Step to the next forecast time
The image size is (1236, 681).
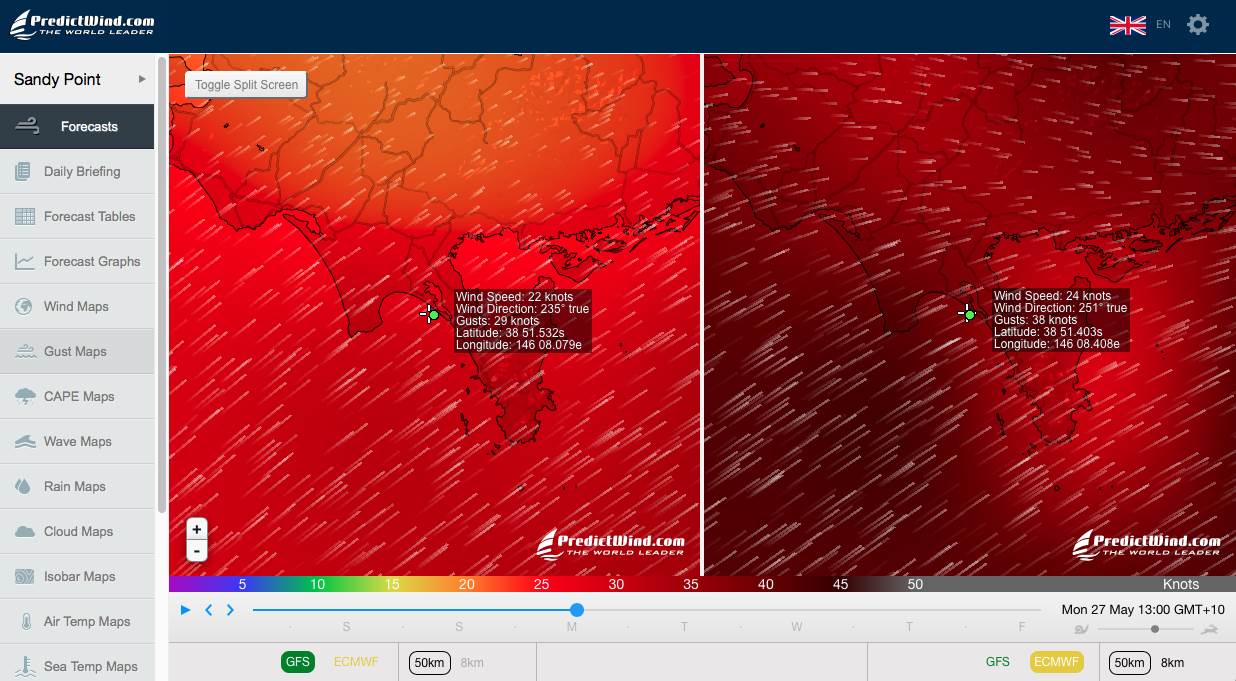[230, 610]
